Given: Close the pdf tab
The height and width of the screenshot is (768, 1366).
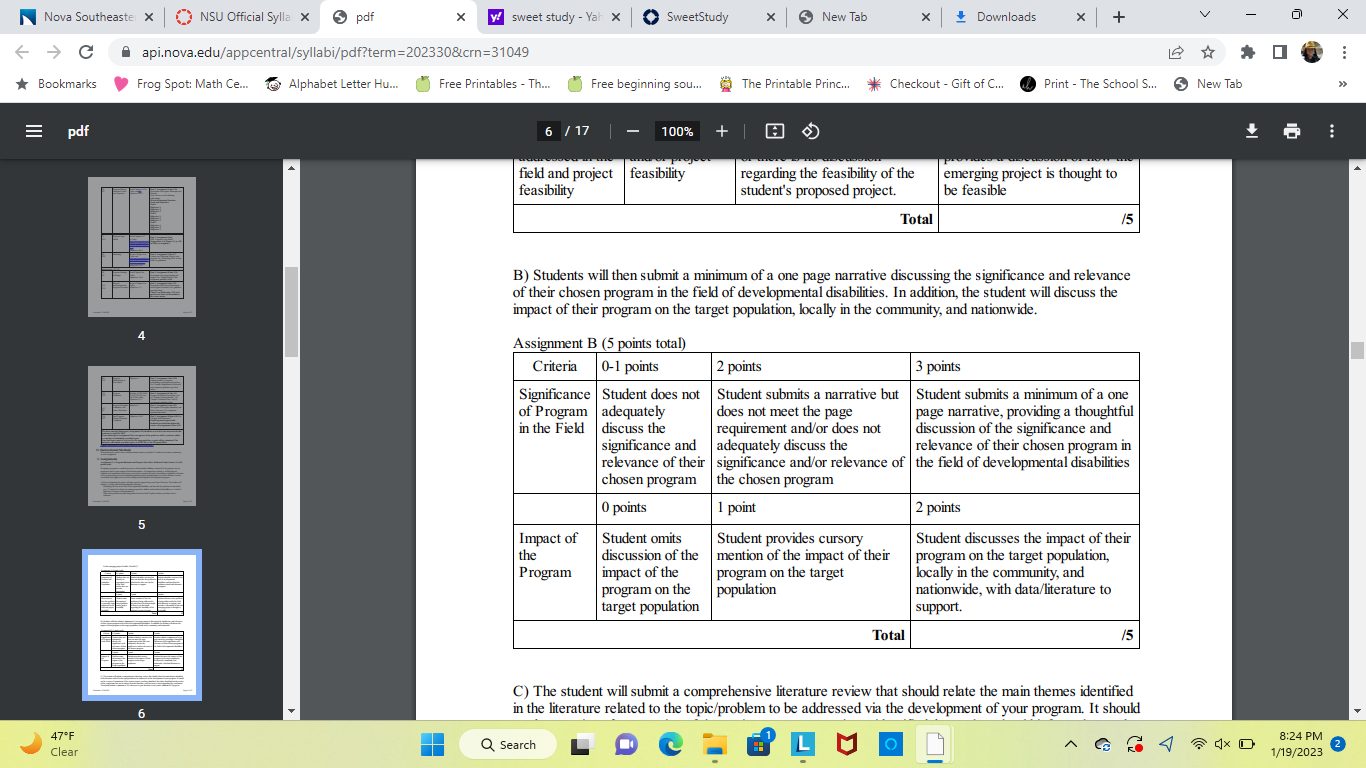Looking at the screenshot, I should point(460,17).
